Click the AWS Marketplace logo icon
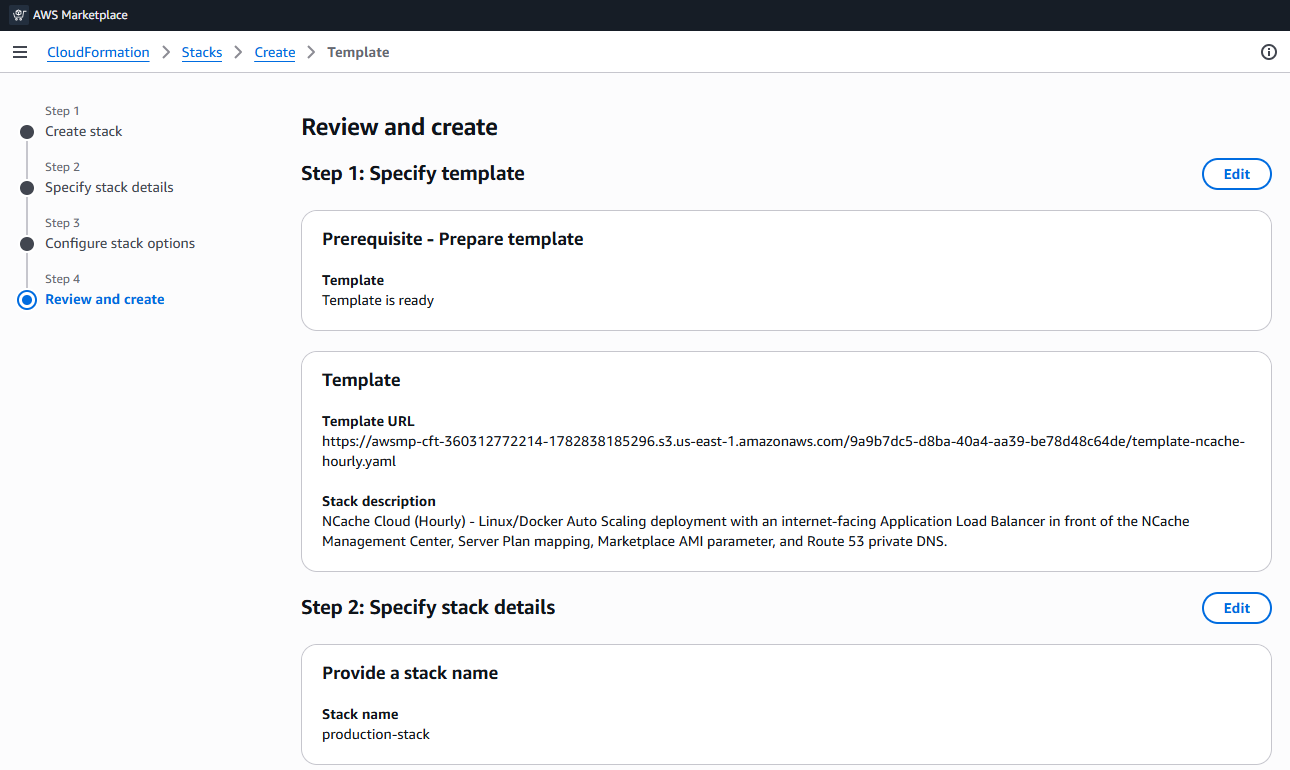Viewport: 1290px width, 770px height. pyautogui.click(x=18, y=15)
